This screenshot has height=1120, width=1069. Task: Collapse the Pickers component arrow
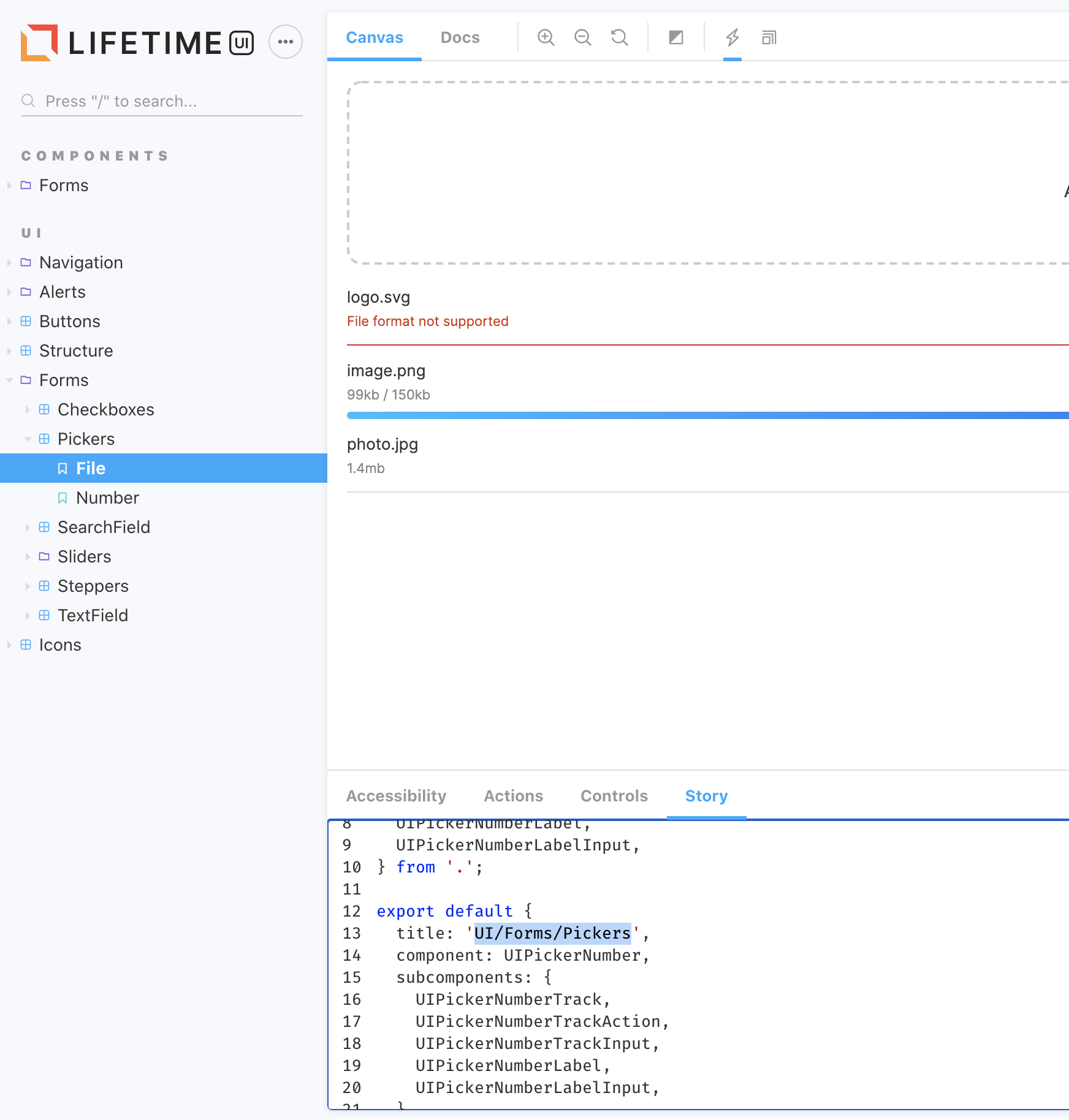tap(28, 439)
